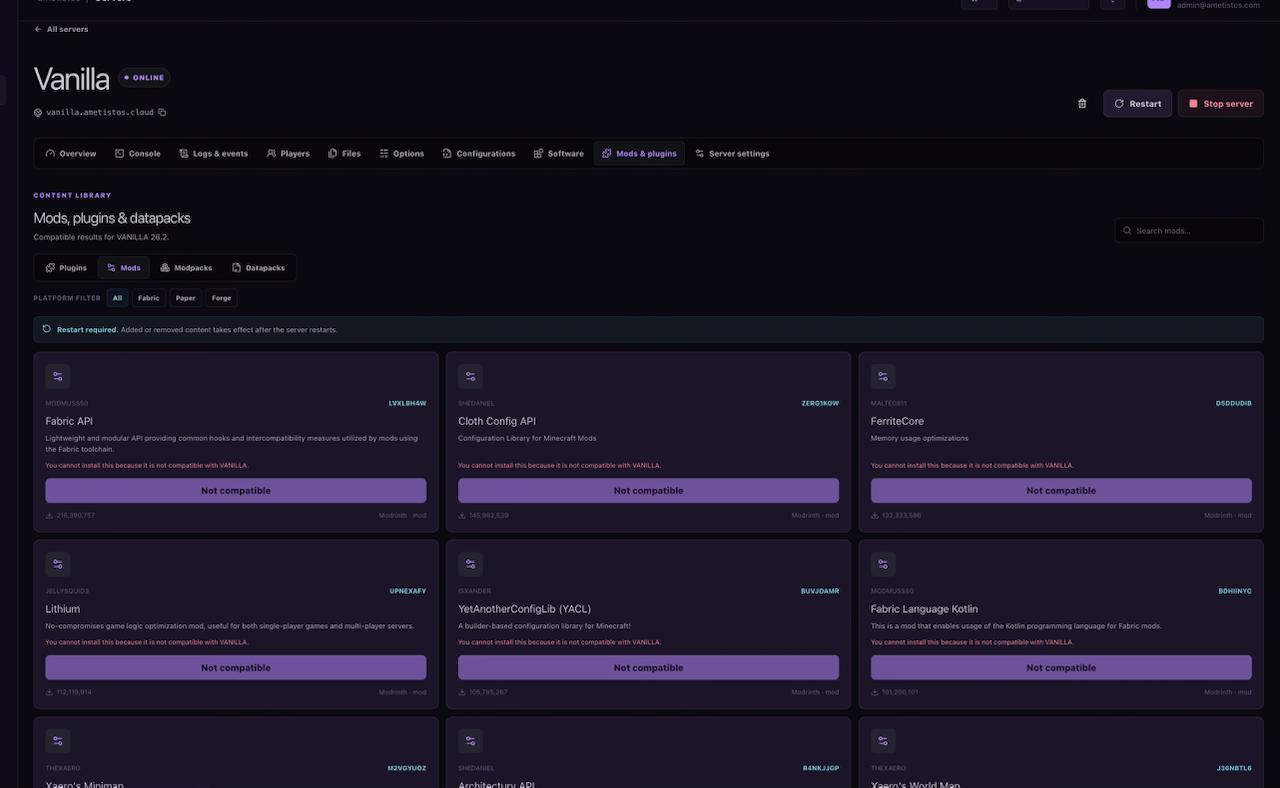This screenshot has width=1280, height=788.
Task: Click the Xaero's World Map mod icon
Action: 883,741
